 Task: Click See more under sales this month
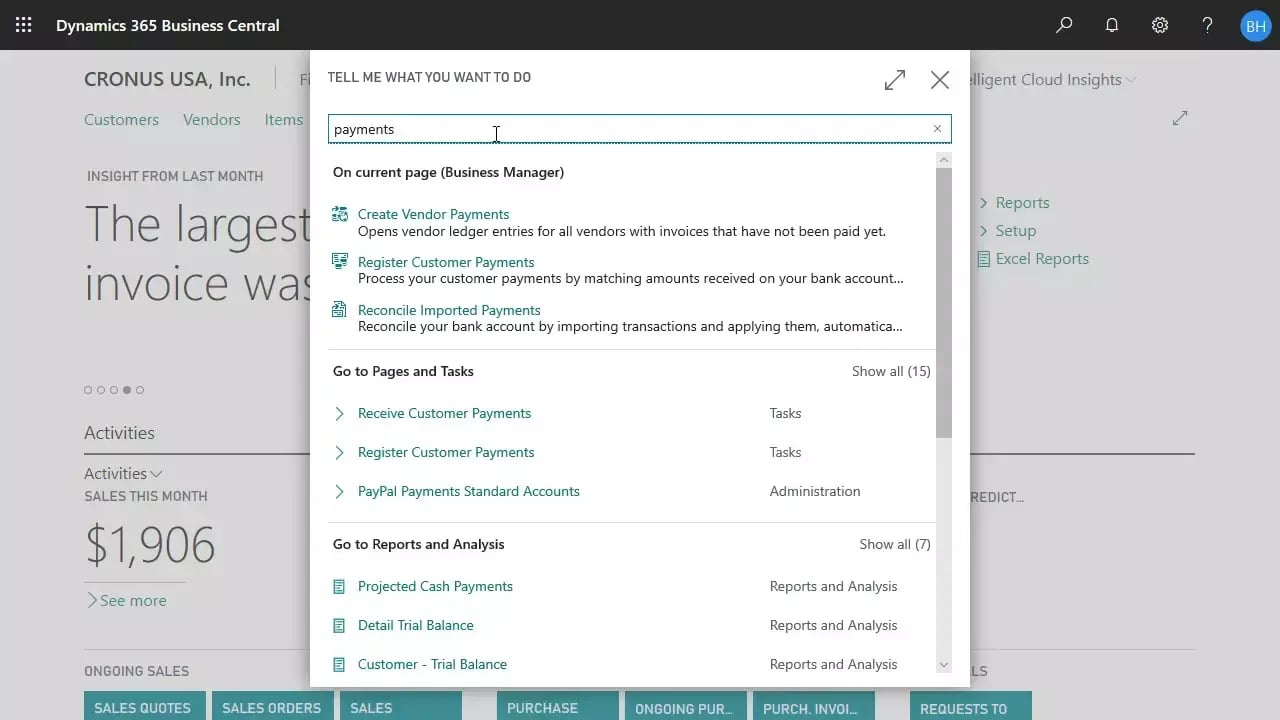[126, 600]
